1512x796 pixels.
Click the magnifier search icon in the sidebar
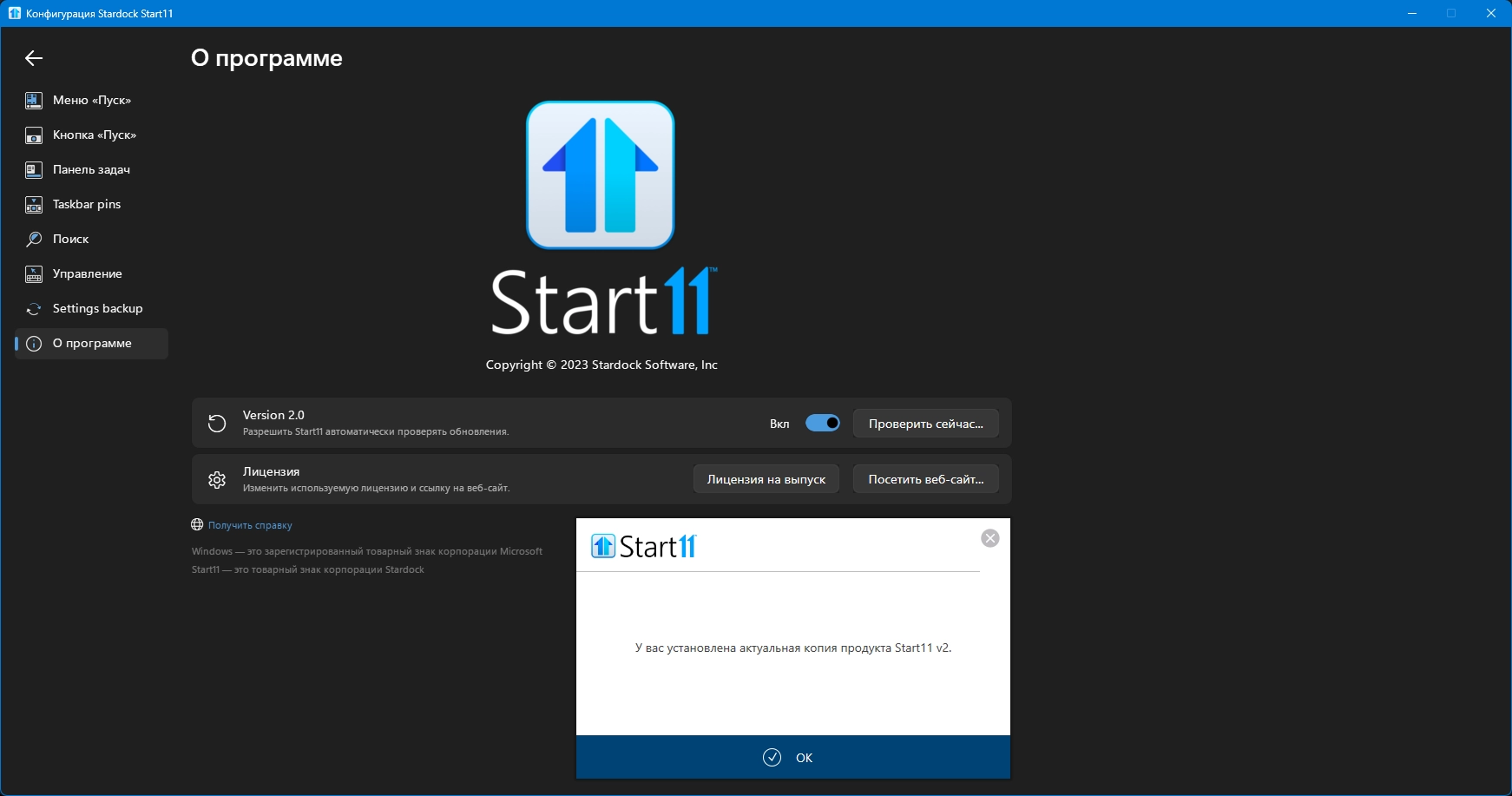[x=34, y=240]
